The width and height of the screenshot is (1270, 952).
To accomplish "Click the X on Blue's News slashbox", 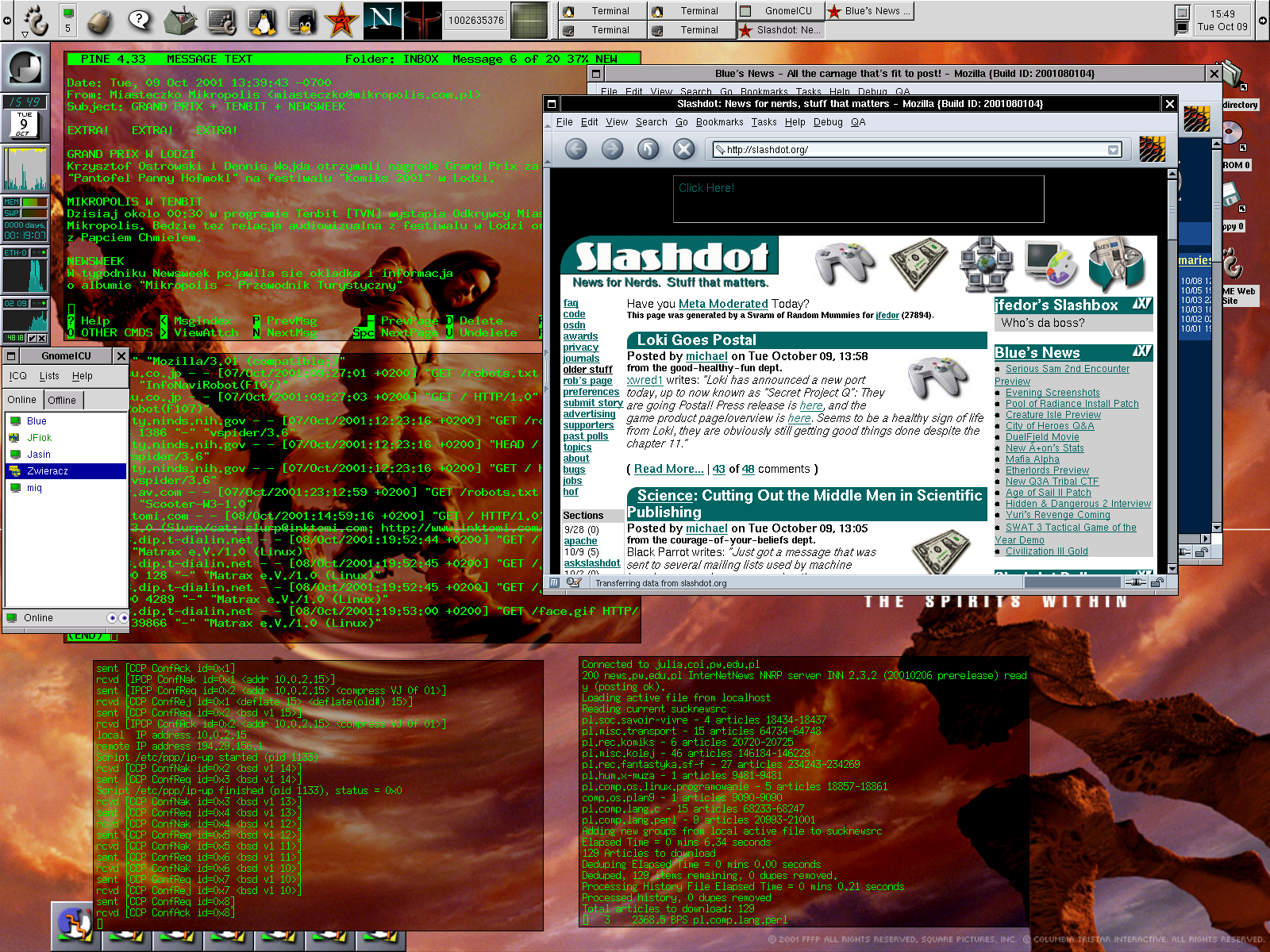I will pyautogui.click(x=1141, y=351).
